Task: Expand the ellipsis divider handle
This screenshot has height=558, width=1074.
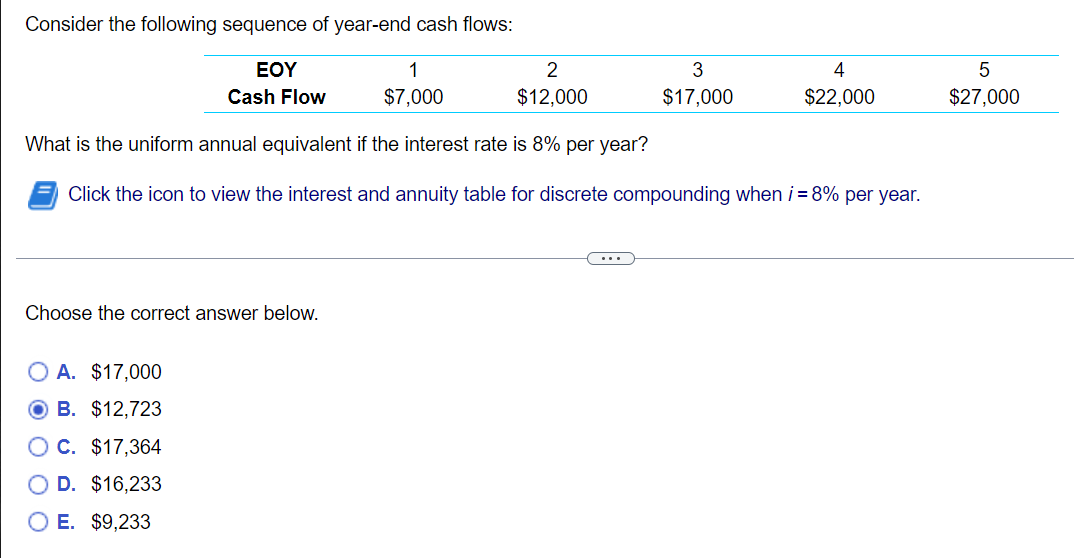Action: point(611,259)
